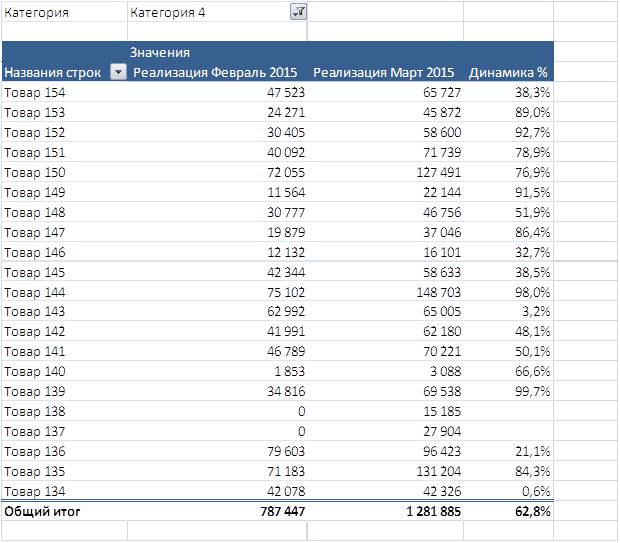Click the Товар 144 row label
Screen dimensions: 620x543
click(x=35, y=292)
